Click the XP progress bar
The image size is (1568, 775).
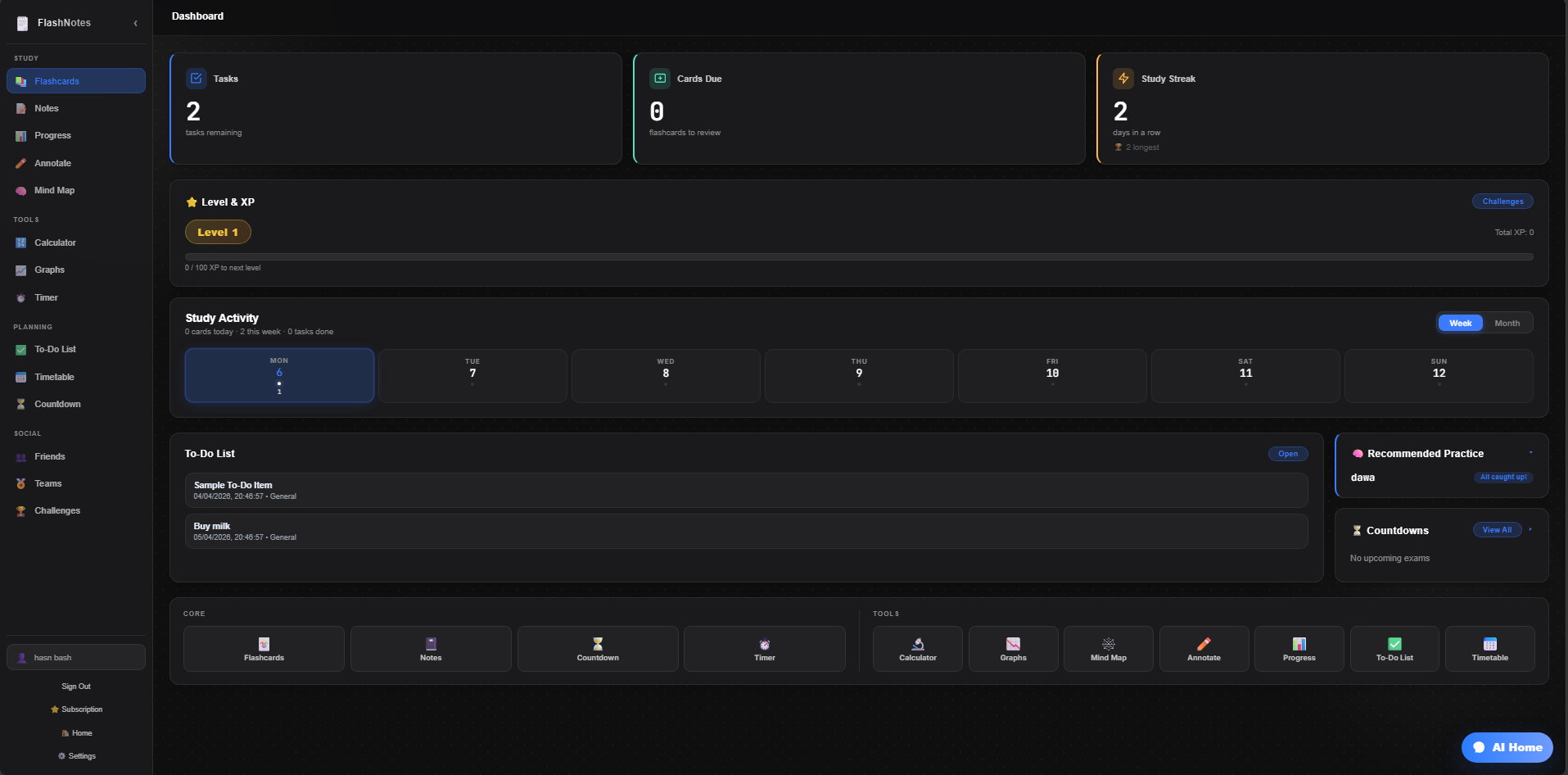pos(858,257)
